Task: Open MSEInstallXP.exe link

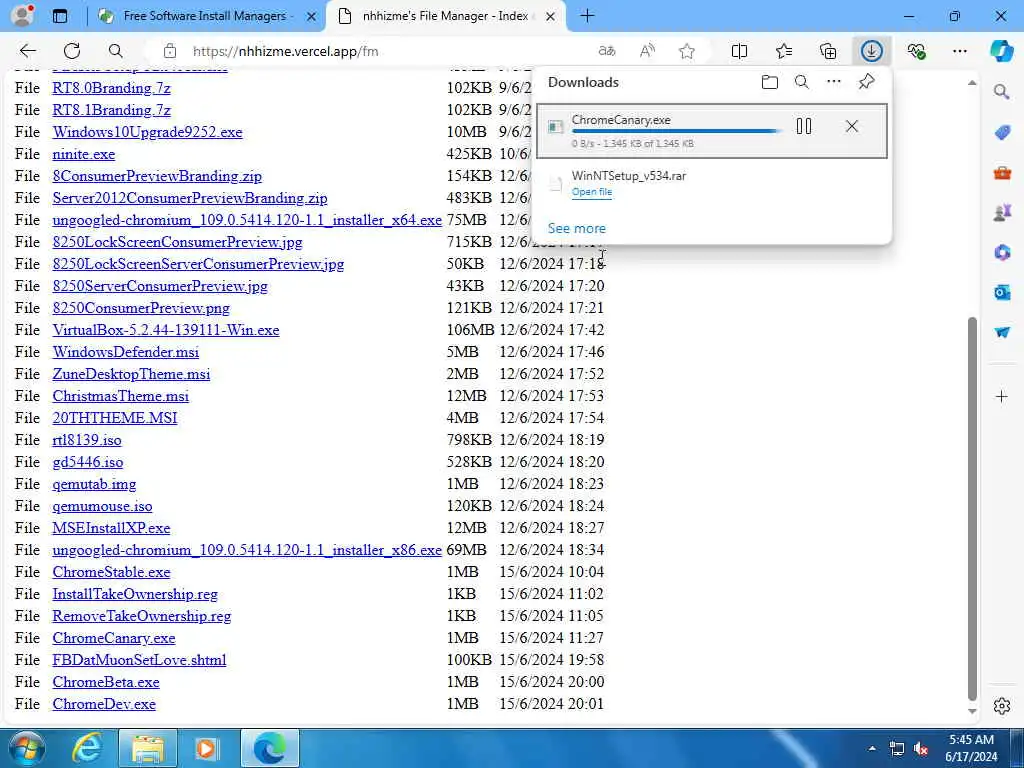Action: pos(111,528)
